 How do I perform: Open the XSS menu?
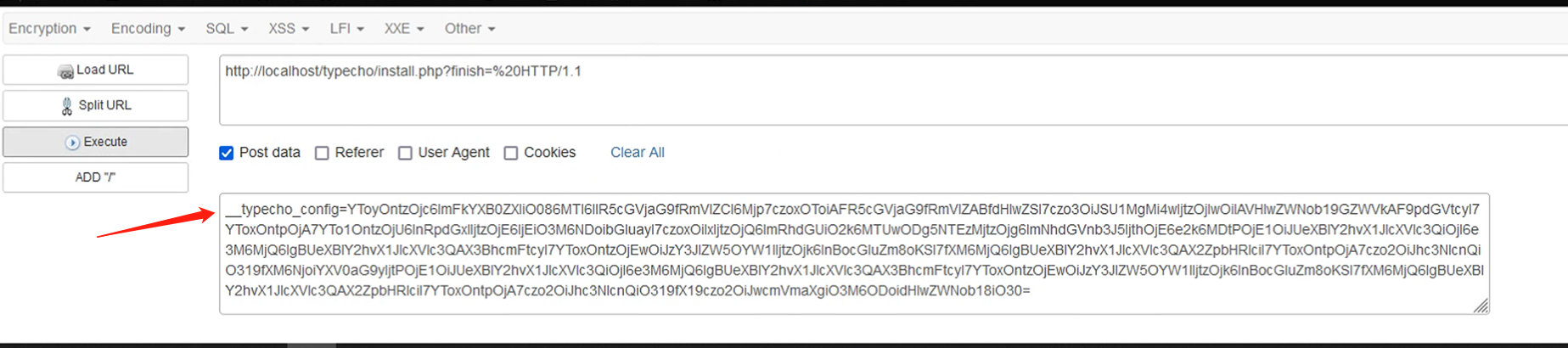(x=289, y=28)
